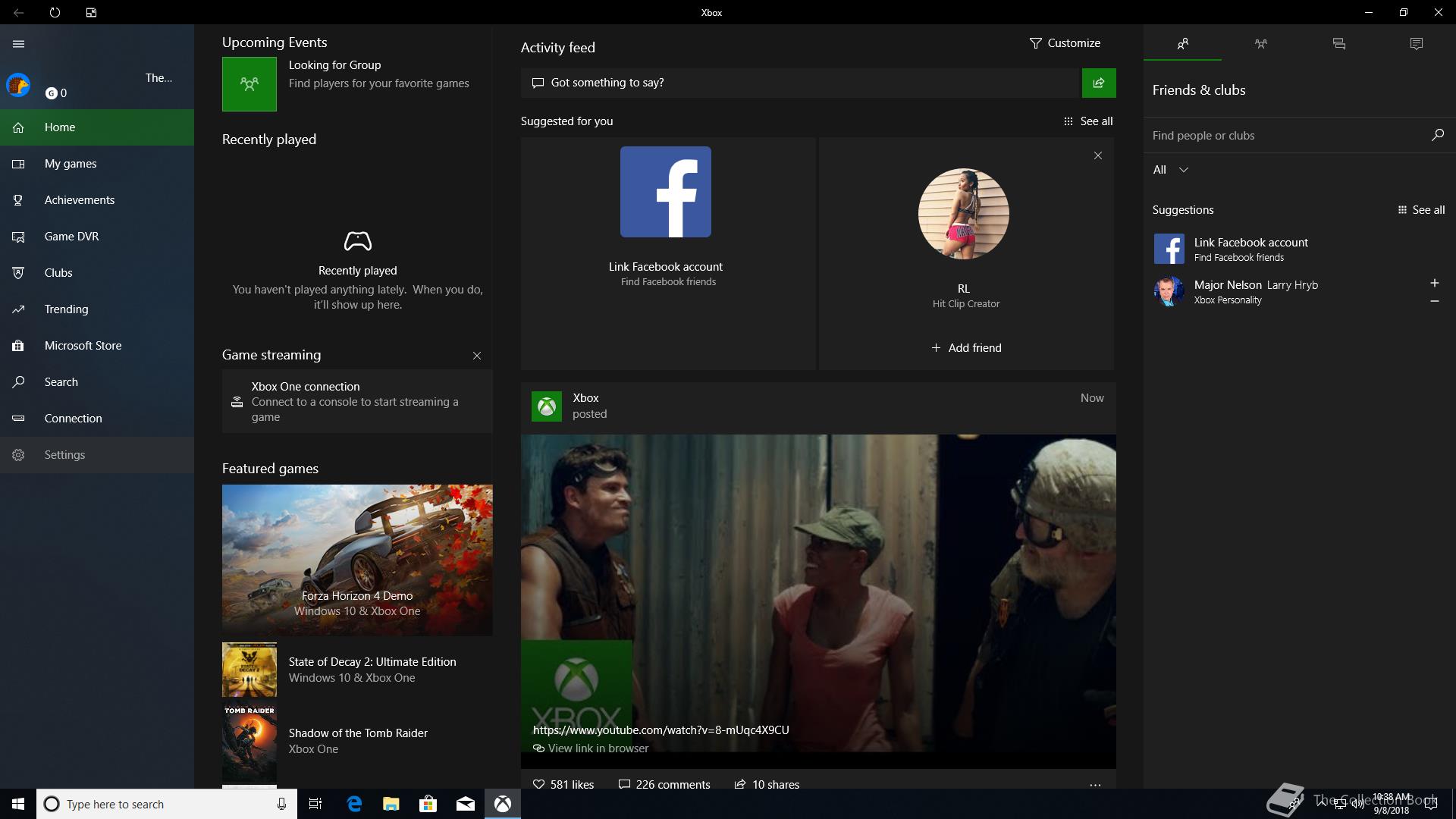Click the refresh icon in title bar
Viewport: 1456px width, 819px height.
pos(55,12)
